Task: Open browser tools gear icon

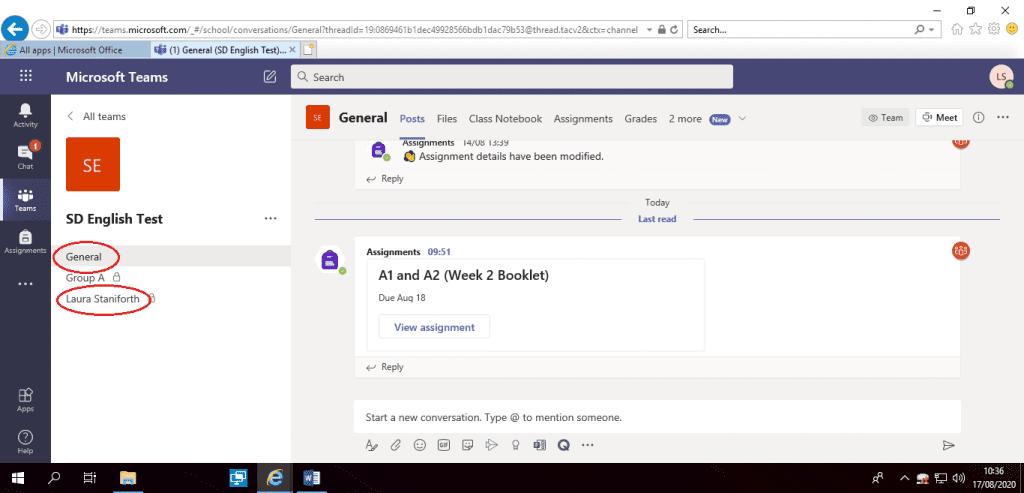Action: pos(993,29)
